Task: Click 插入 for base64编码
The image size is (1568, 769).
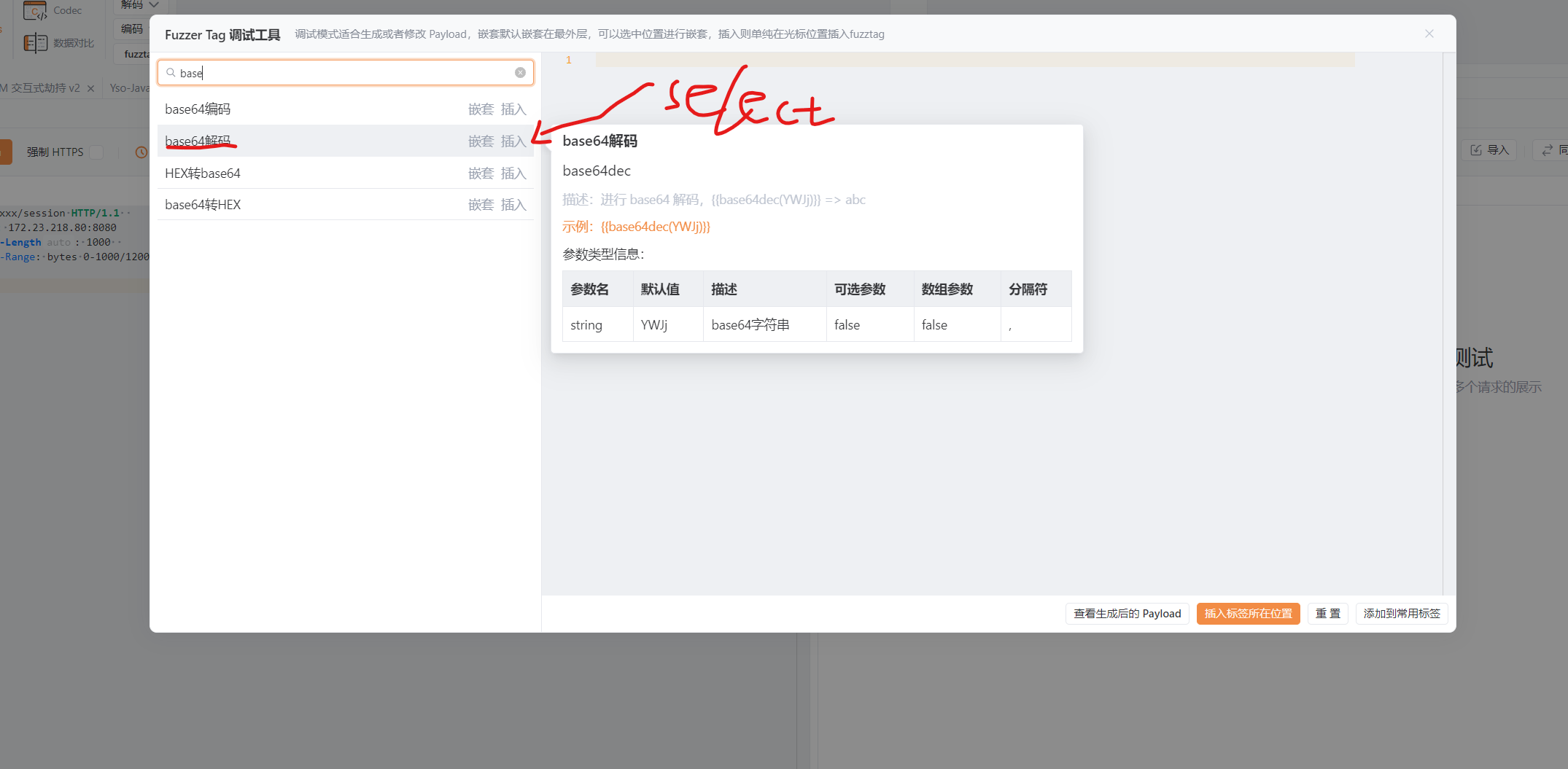Action: [513, 109]
